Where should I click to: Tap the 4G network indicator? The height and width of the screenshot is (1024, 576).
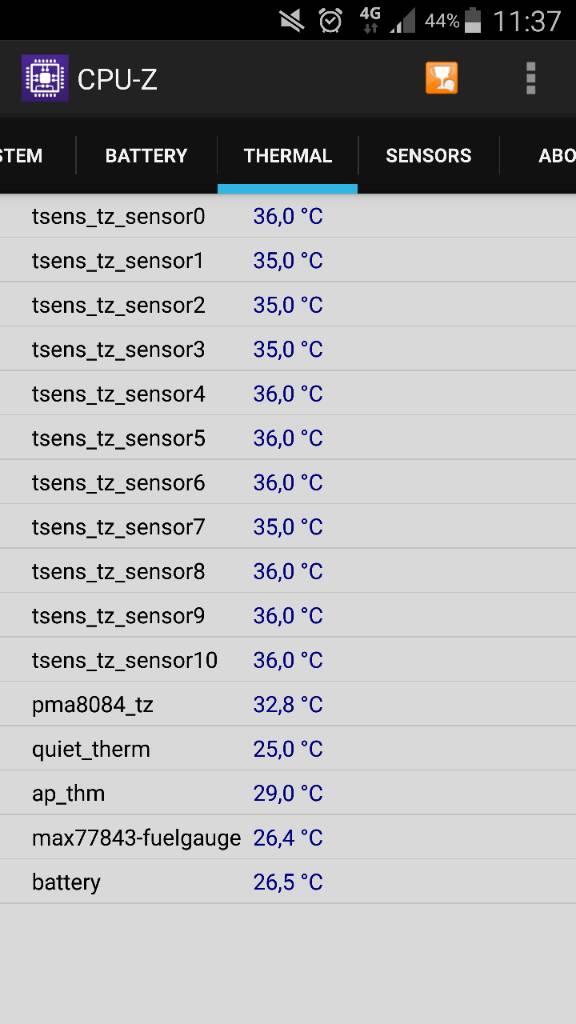(370, 20)
